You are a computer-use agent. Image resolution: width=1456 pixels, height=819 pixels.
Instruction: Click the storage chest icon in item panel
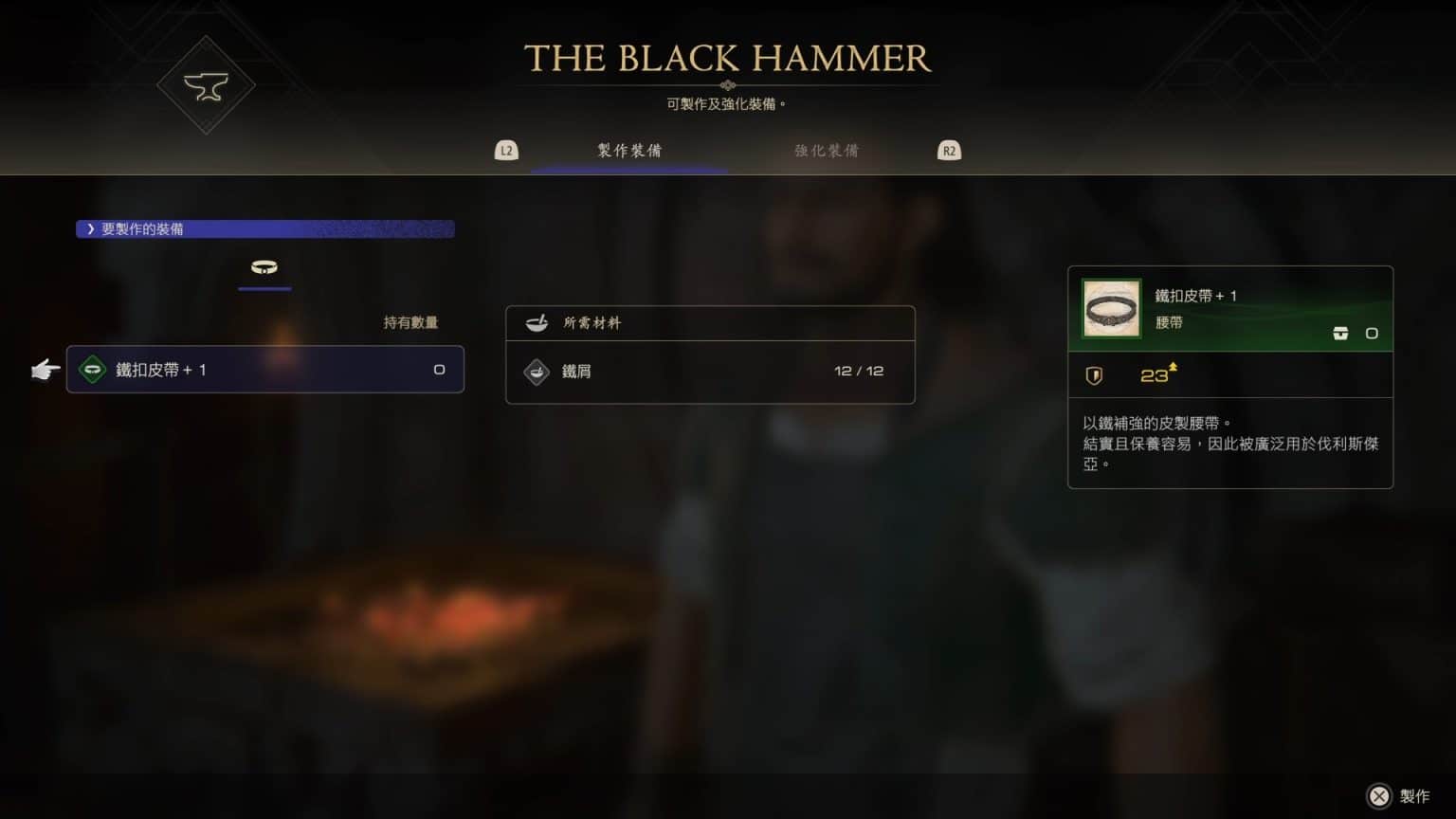coord(1340,333)
